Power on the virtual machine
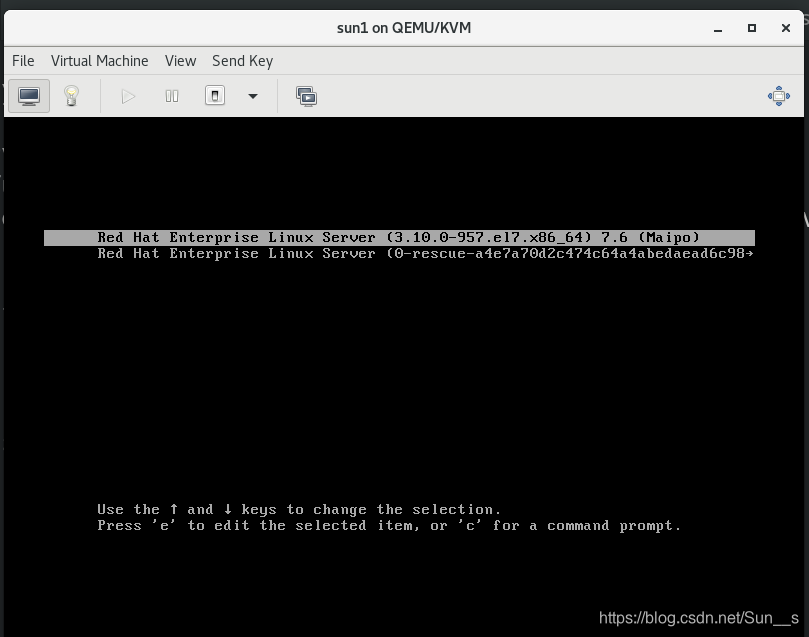Screen dimensions: 809x637 (x=128, y=96)
